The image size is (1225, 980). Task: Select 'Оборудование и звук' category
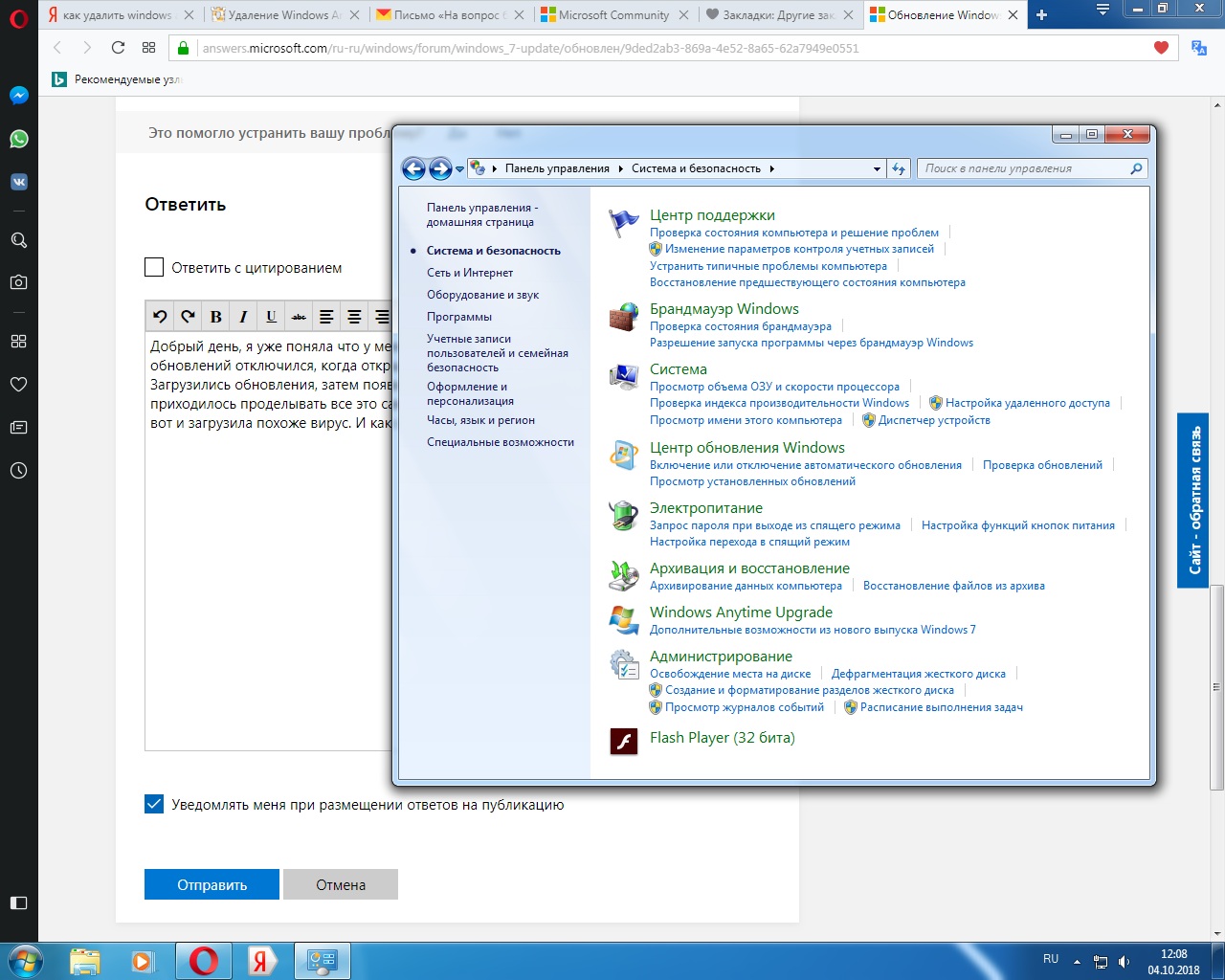tap(482, 295)
